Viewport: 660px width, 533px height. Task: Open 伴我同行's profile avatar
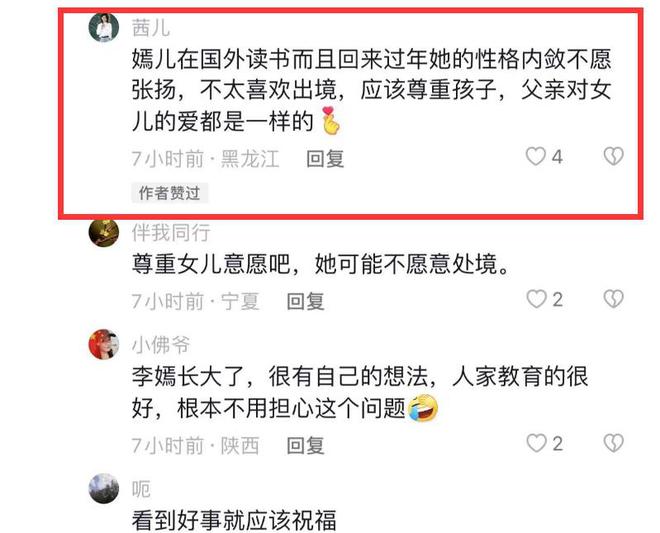pos(104,232)
